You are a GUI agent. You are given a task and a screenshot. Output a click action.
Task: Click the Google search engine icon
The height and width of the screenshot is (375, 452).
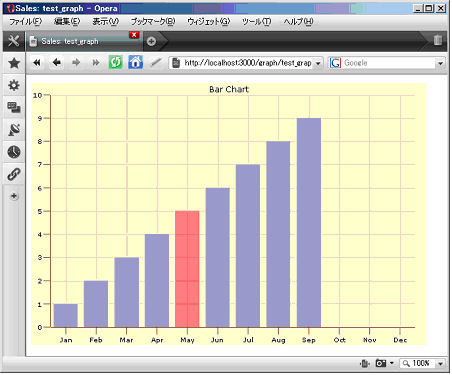pyautogui.click(x=335, y=63)
